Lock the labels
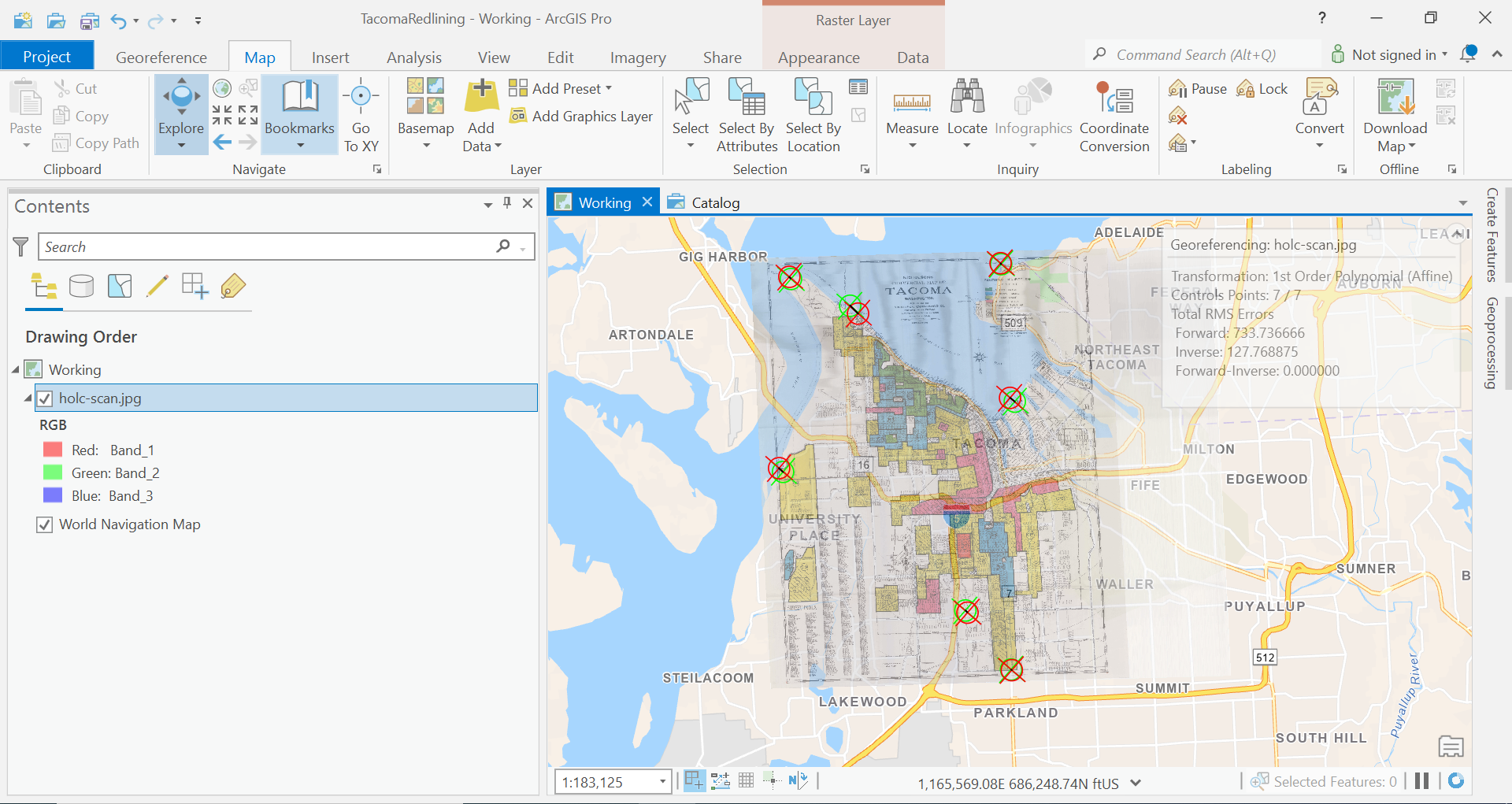1512x804 pixels. click(x=1262, y=89)
